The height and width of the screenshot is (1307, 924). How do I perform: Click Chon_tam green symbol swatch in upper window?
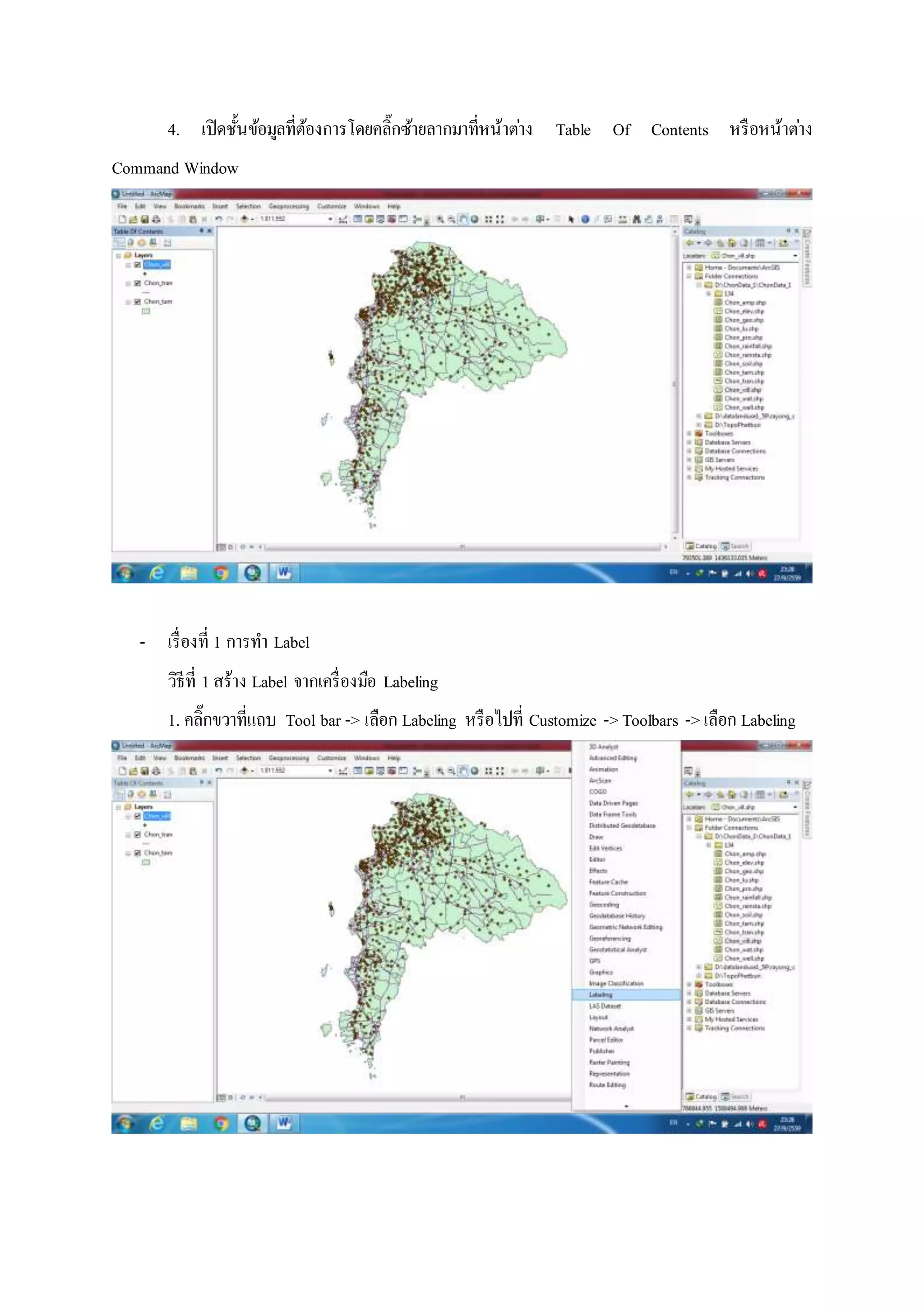point(146,311)
